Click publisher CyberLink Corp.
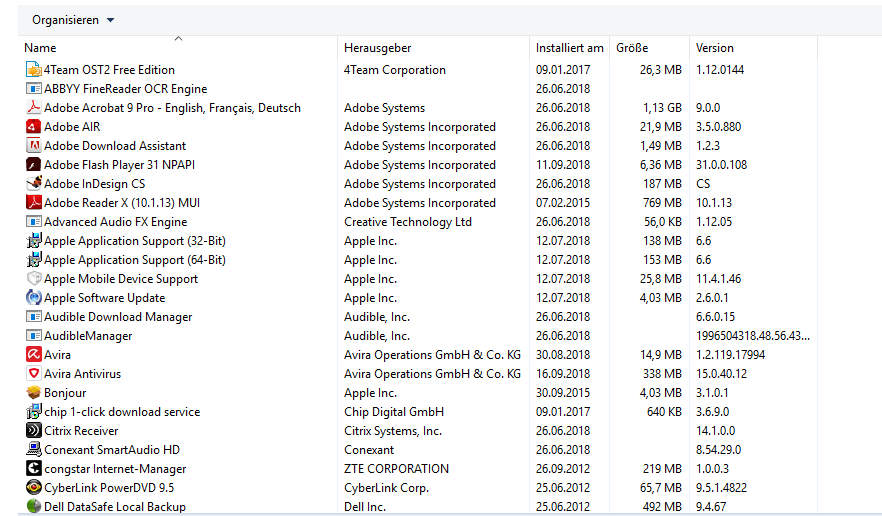The width and height of the screenshot is (882, 516). point(386,488)
